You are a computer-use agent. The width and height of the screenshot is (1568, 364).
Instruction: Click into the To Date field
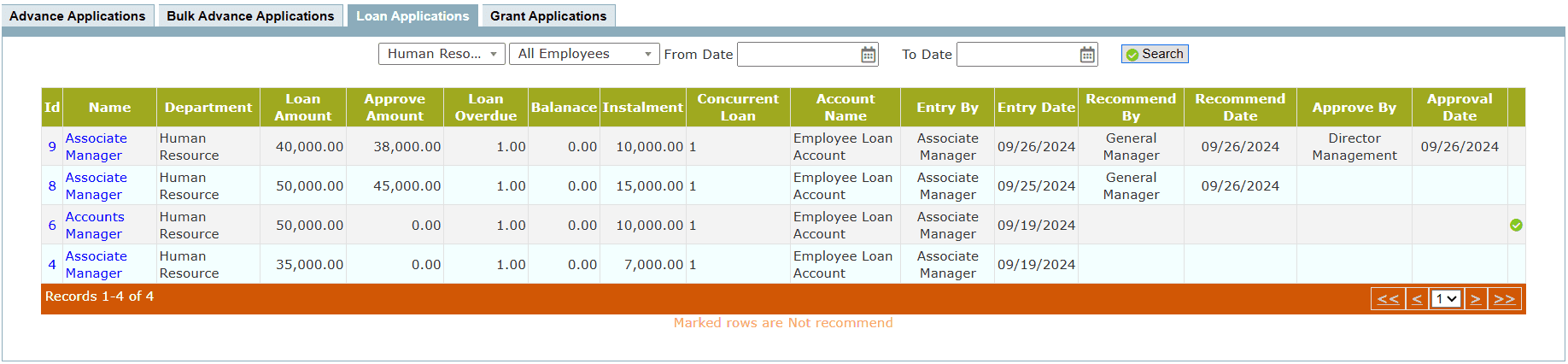pos(1016,55)
